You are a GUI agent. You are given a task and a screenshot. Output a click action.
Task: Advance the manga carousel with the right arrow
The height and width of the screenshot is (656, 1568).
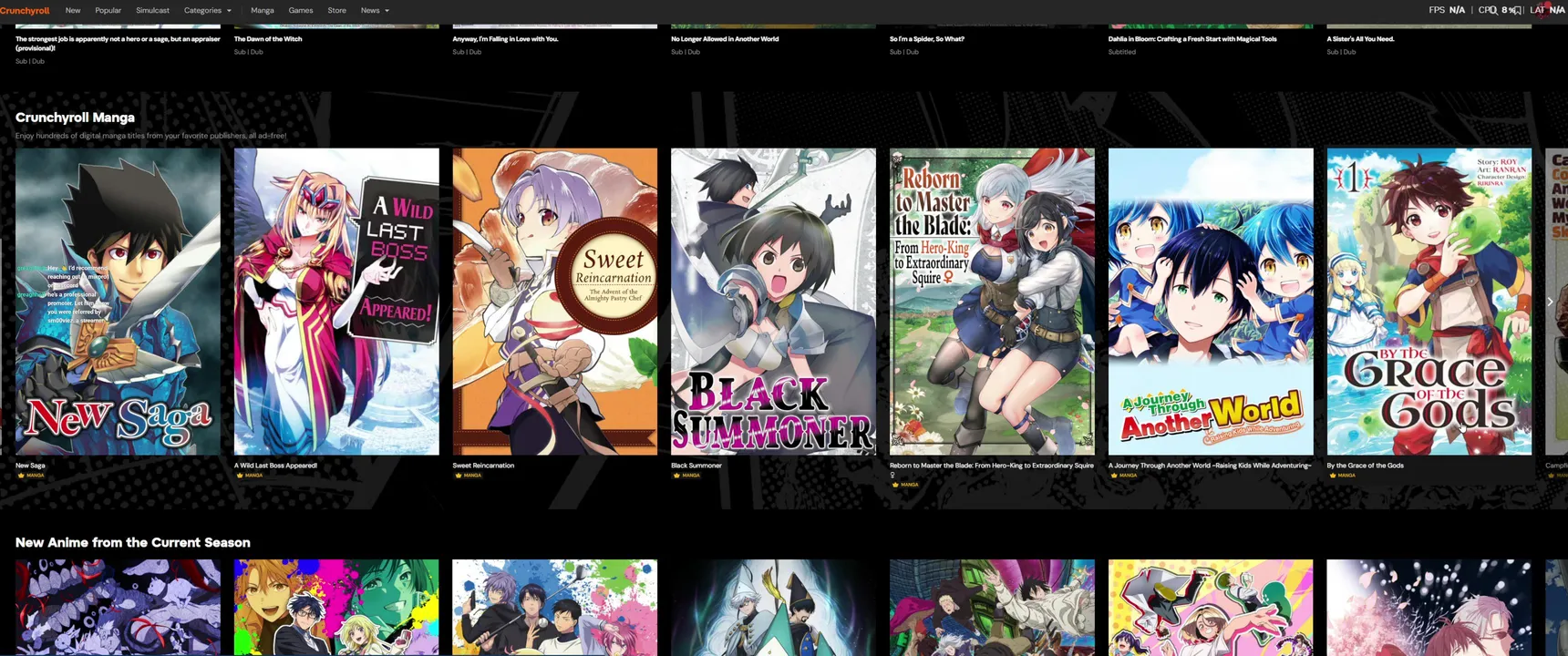[x=1550, y=302]
